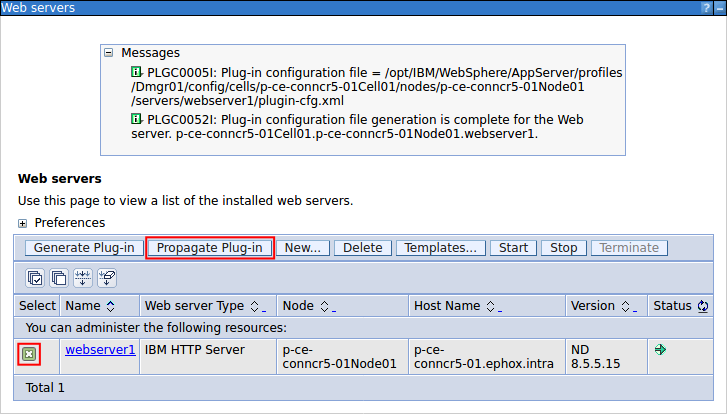Click the New... button

coord(302,248)
